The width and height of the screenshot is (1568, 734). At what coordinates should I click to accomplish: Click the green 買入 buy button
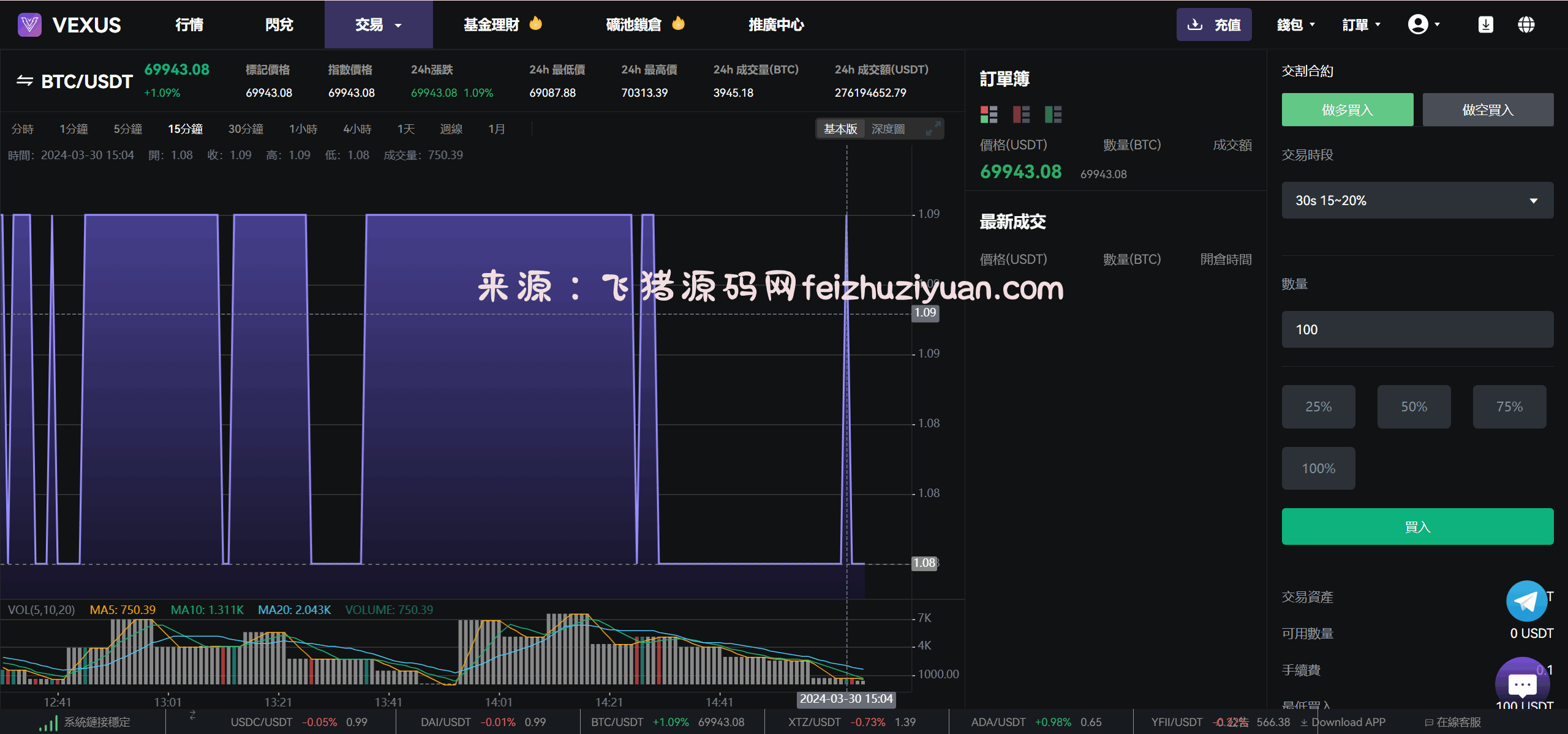pos(1417,526)
